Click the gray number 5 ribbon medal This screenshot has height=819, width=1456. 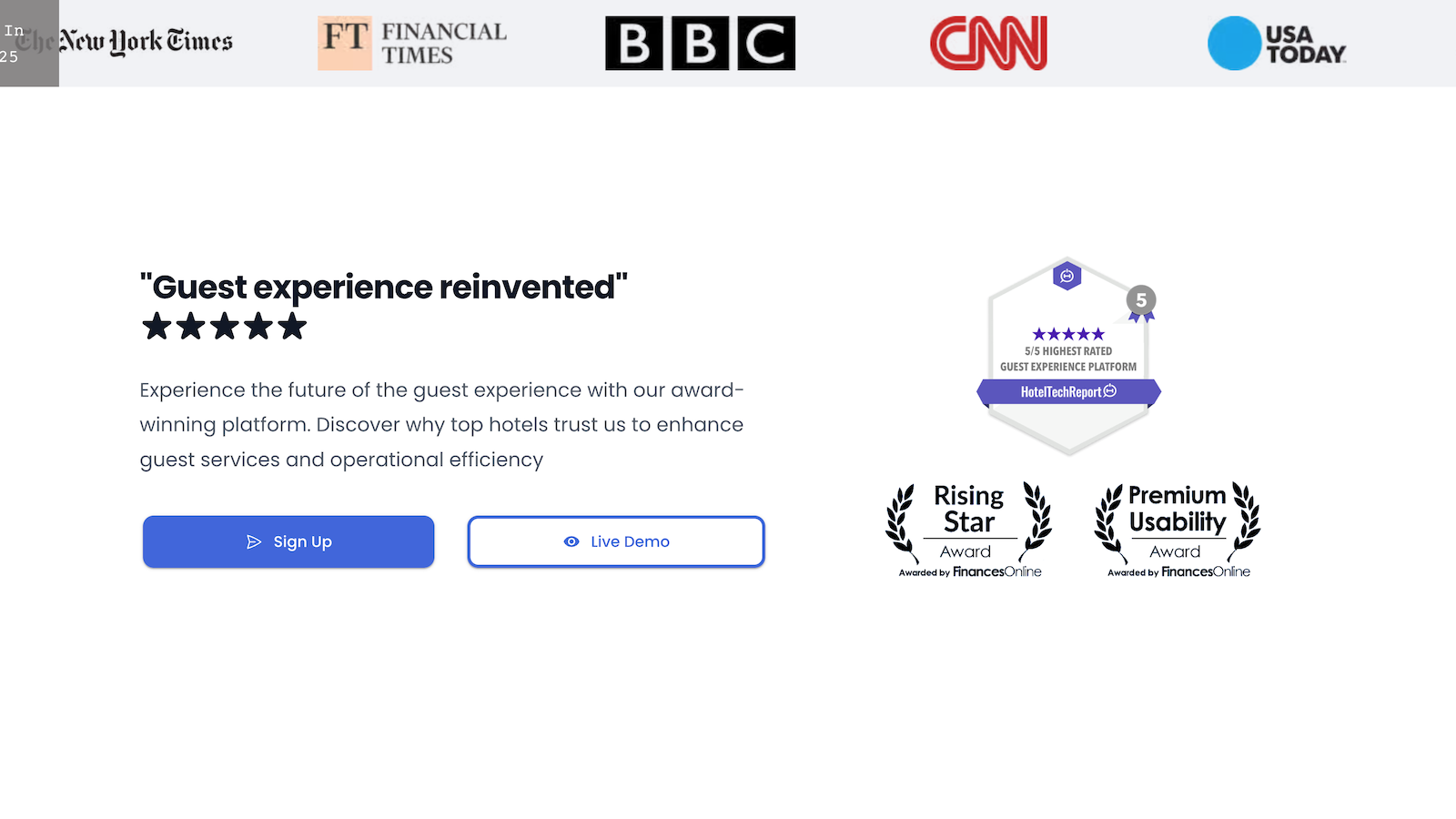1141,302
